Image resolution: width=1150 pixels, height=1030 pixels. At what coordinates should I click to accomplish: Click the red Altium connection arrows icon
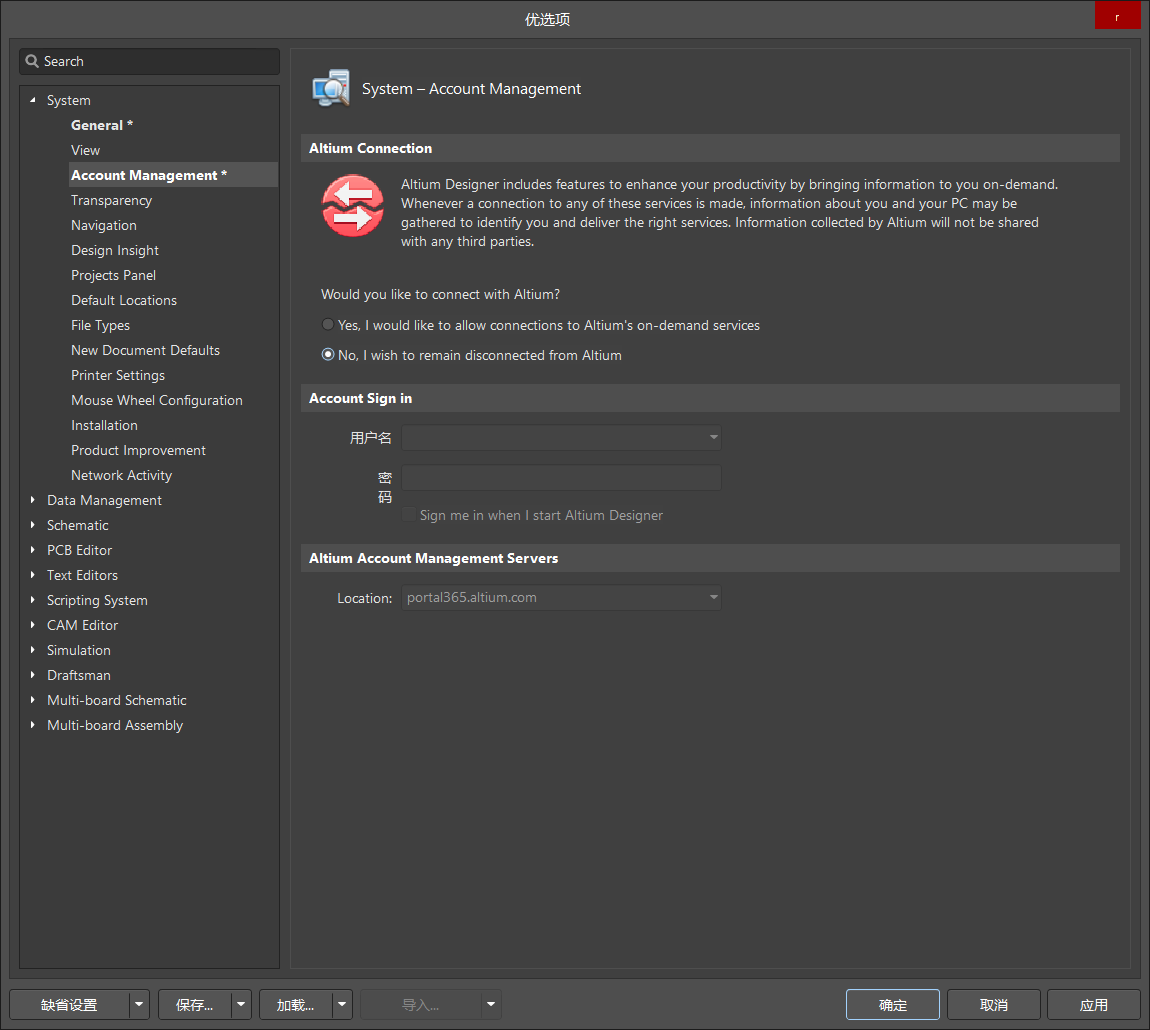[x=353, y=205]
